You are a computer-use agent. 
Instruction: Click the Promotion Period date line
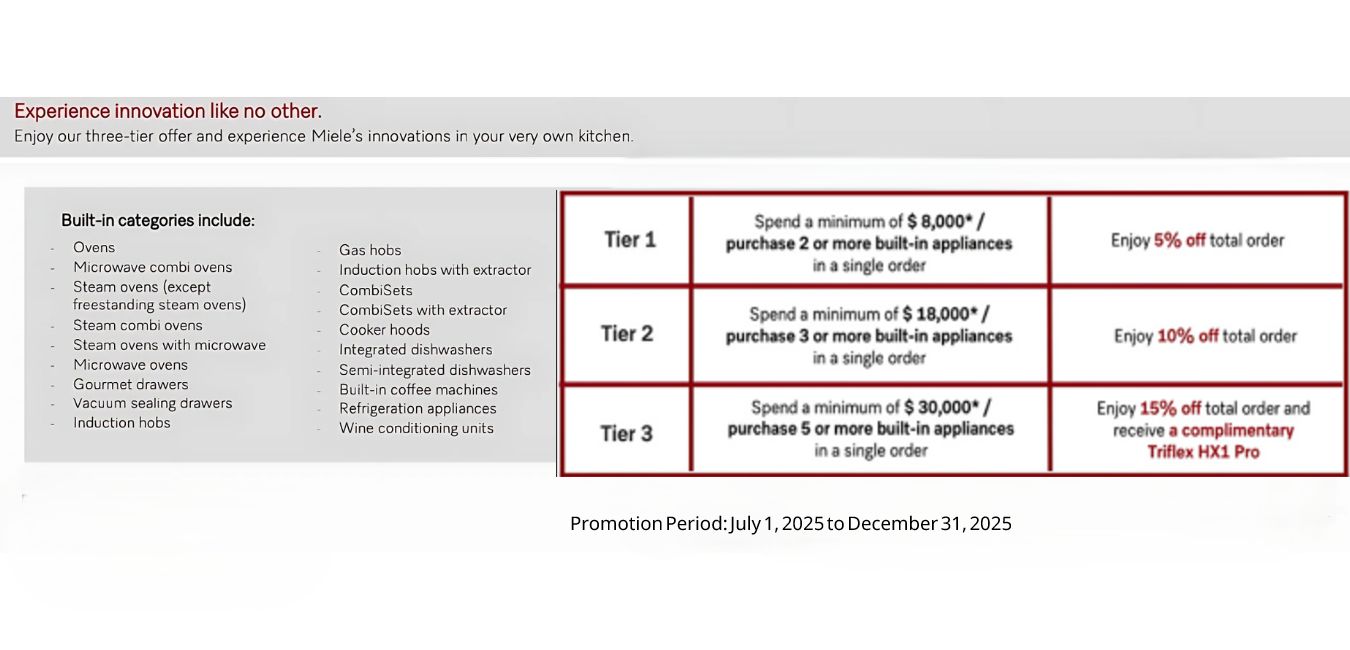pos(790,523)
